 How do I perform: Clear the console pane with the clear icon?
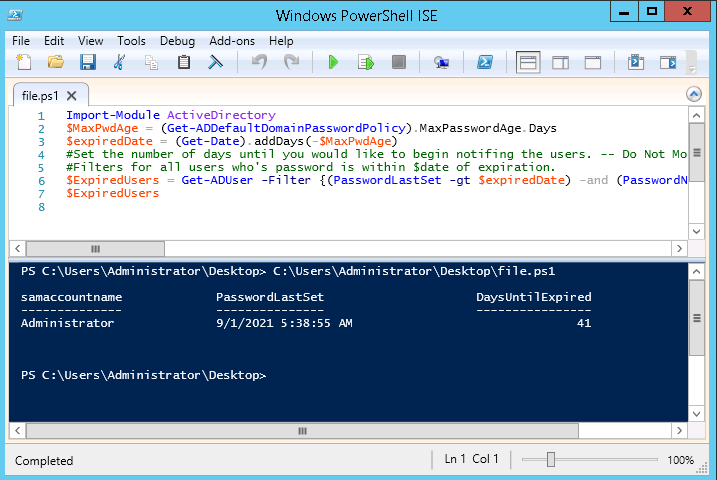215,62
